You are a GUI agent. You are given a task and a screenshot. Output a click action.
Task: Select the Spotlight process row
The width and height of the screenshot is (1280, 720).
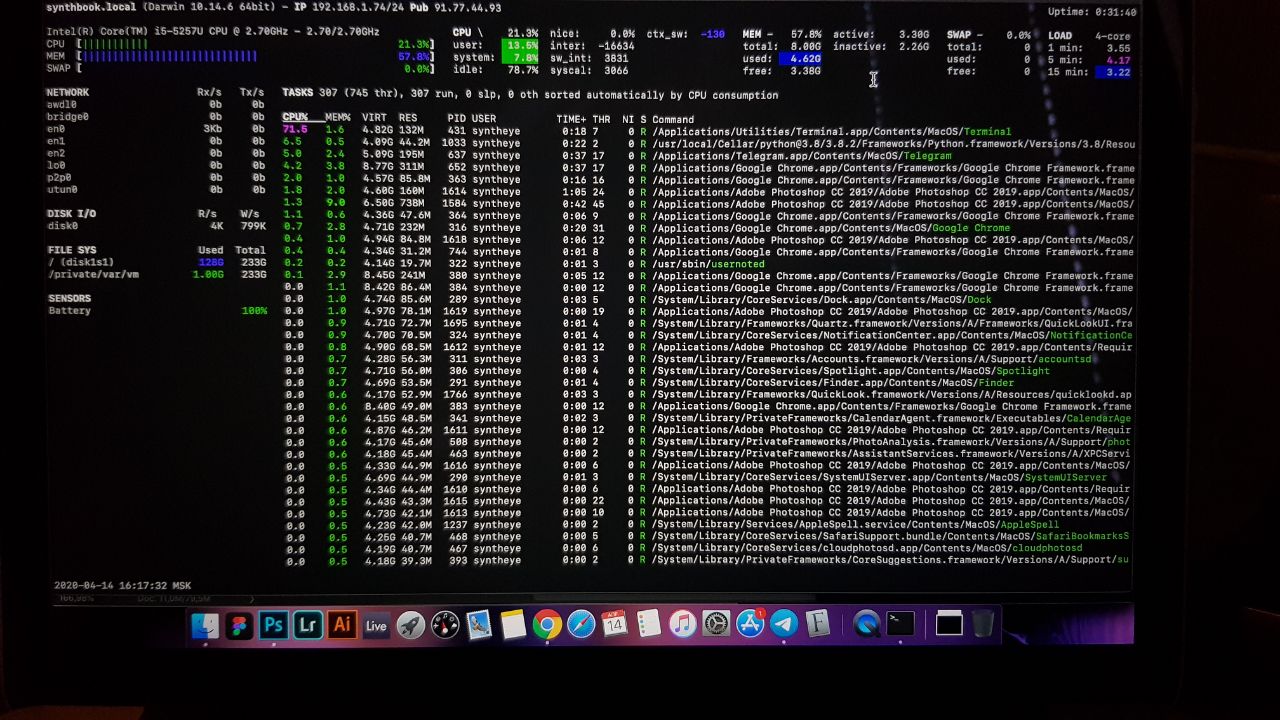coord(708,371)
